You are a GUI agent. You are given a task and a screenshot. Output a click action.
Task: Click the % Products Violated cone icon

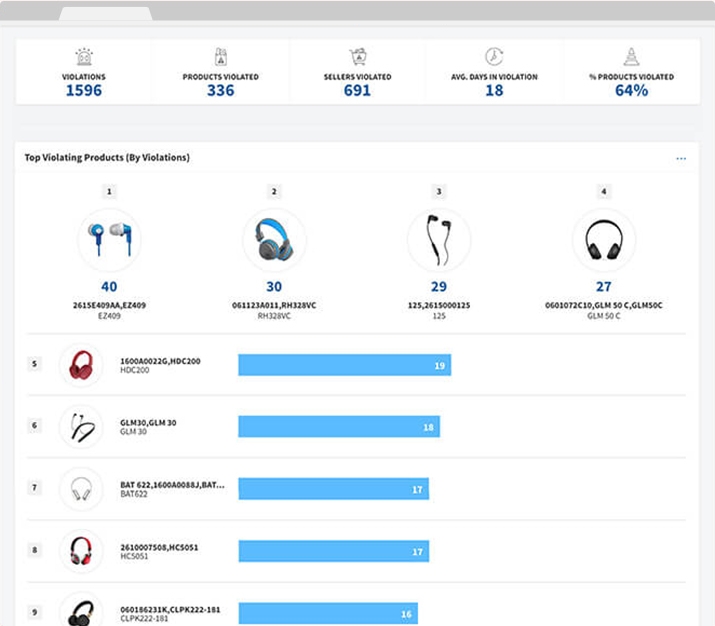coord(631,57)
